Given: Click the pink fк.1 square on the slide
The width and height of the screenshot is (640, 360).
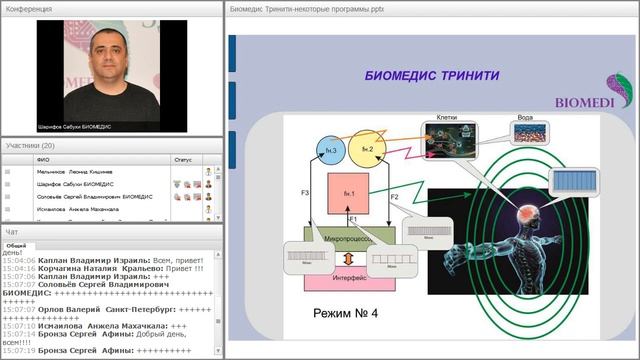Looking at the screenshot, I should (x=348, y=193).
